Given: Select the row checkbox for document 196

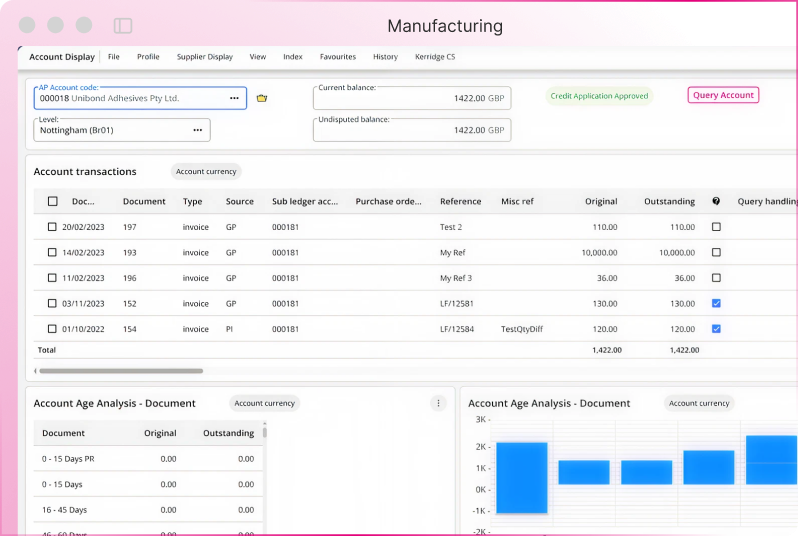Looking at the screenshot, I should coord(52,277).
